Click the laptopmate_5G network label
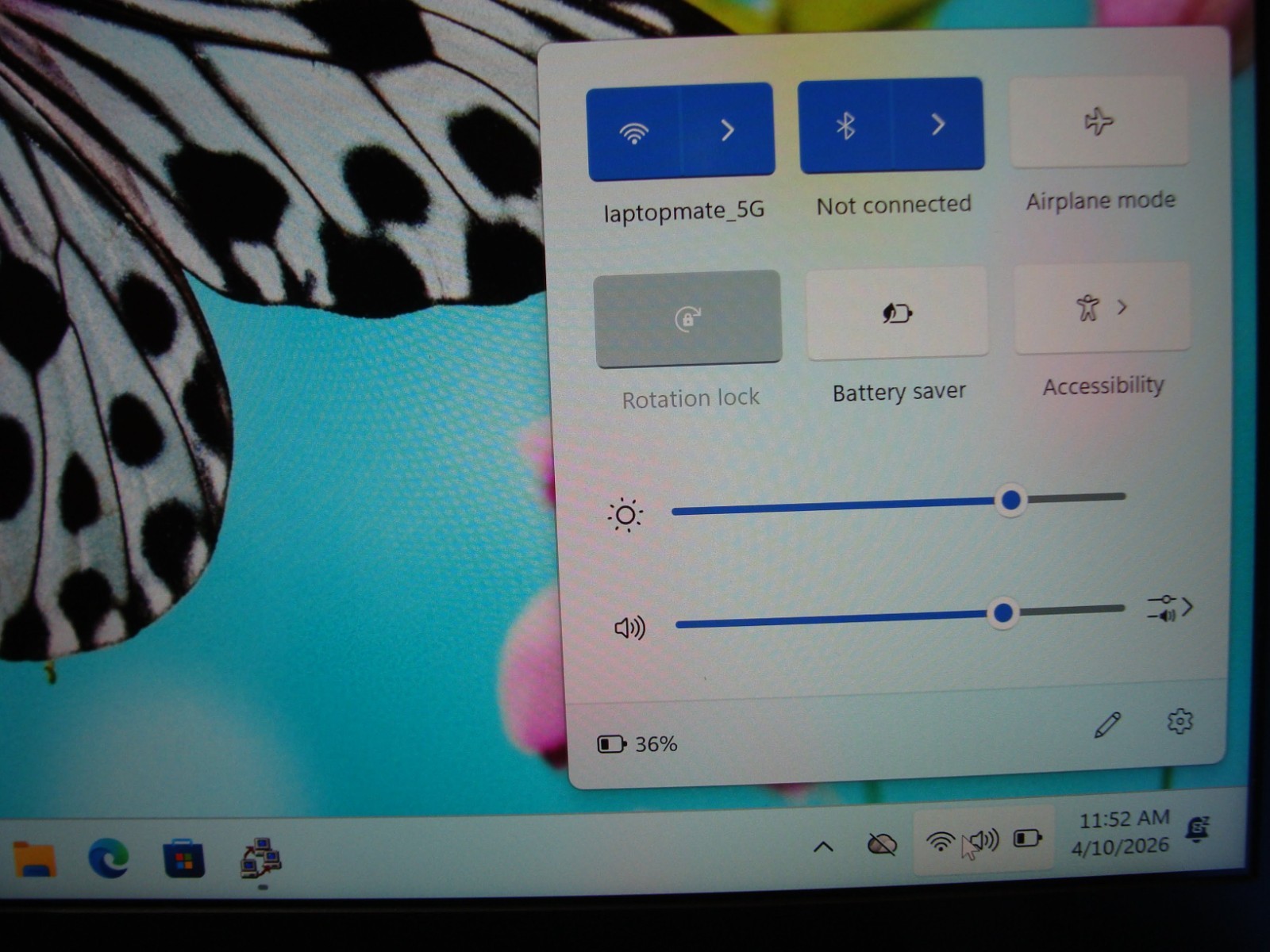 tap(683, 211)
